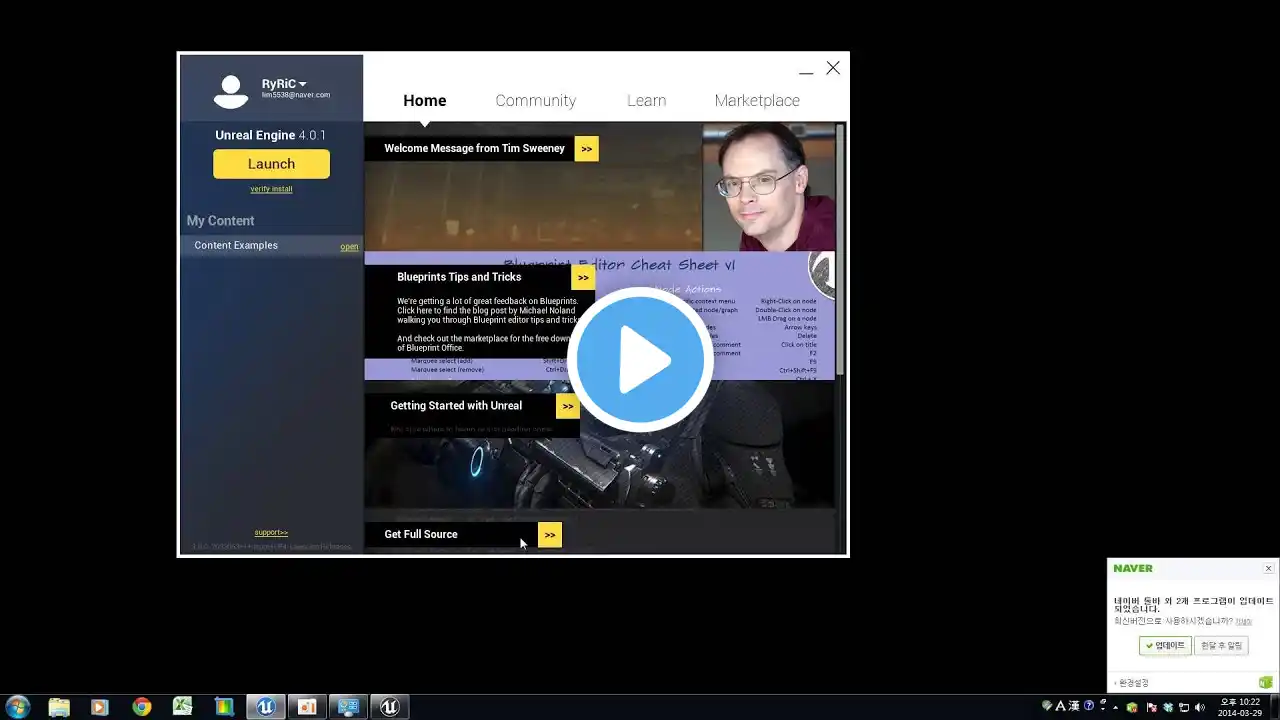Switch to the blue Unreal launcher taskbar button

coord(266,707)
